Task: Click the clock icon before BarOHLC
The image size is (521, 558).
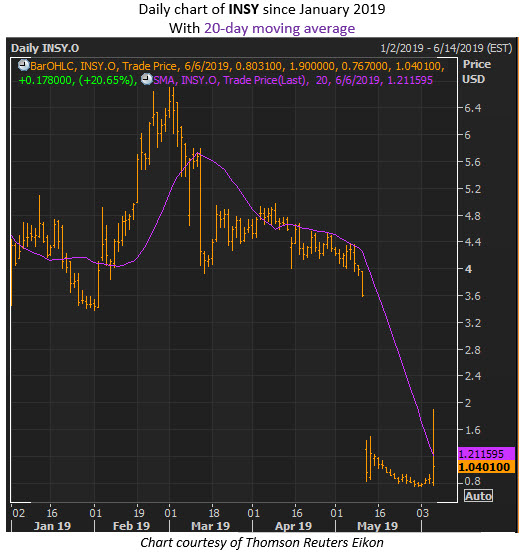Action: (x=23, y=66)
